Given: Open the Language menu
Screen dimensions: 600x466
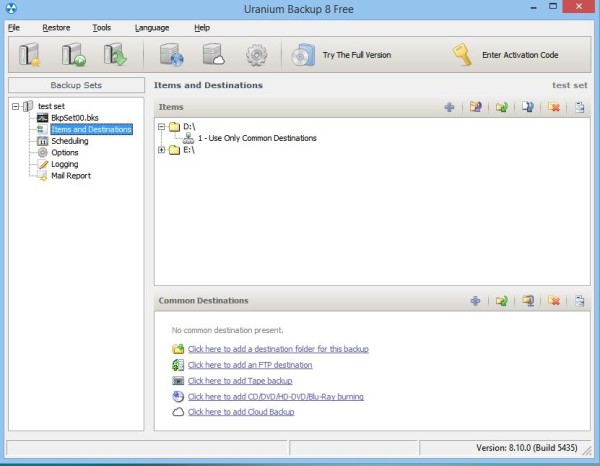Looking at the screenshot, I should [152, 28].
